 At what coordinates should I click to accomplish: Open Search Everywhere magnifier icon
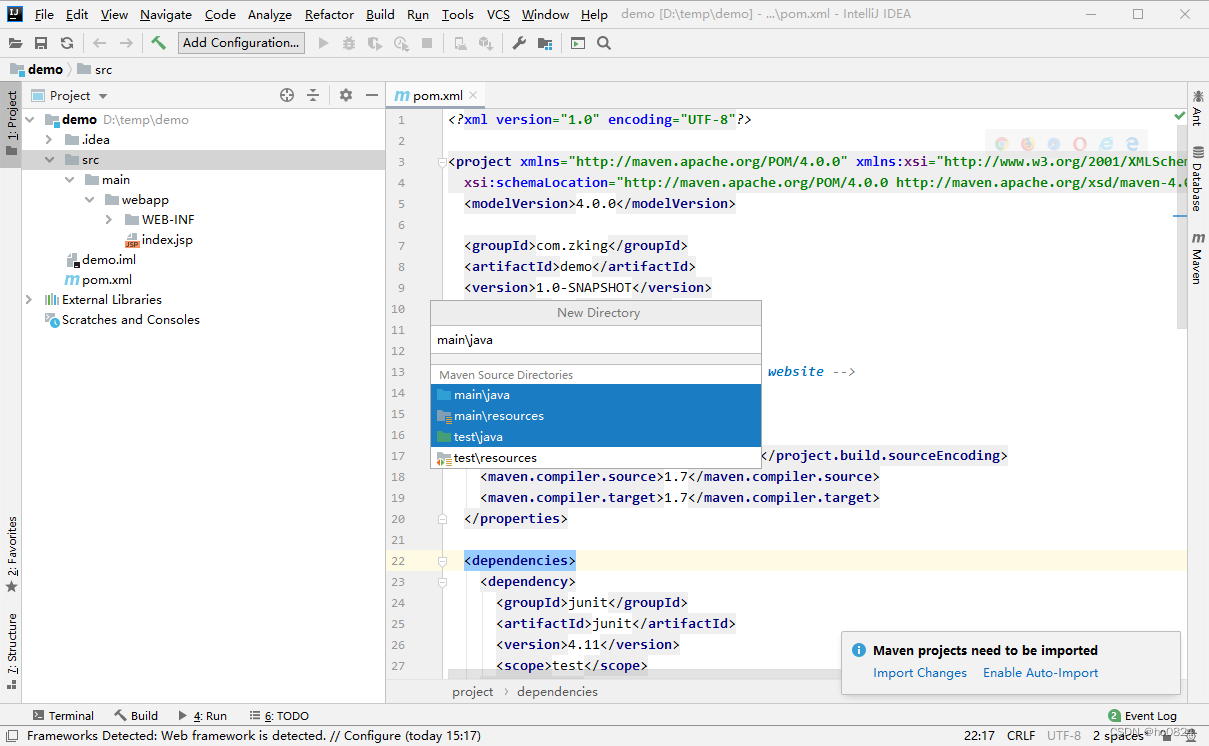coord(604,43)
